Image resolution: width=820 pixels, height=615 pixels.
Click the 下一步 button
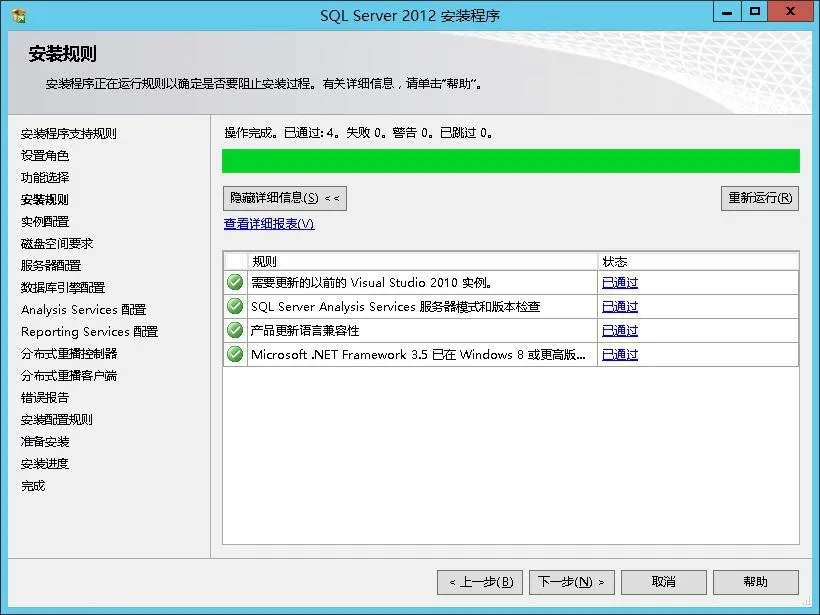[571, 581]
